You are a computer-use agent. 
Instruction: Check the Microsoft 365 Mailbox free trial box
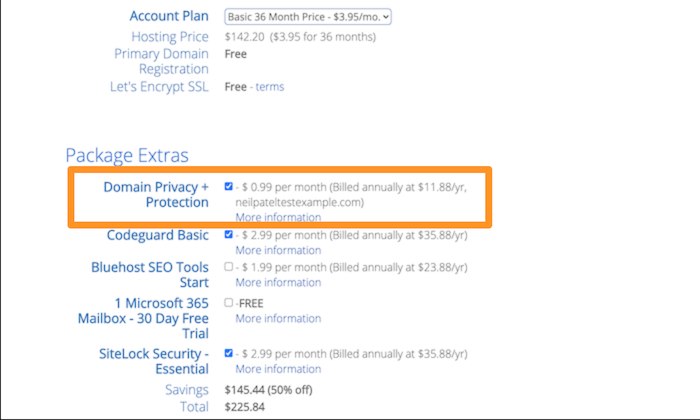[x=229, y=303]
